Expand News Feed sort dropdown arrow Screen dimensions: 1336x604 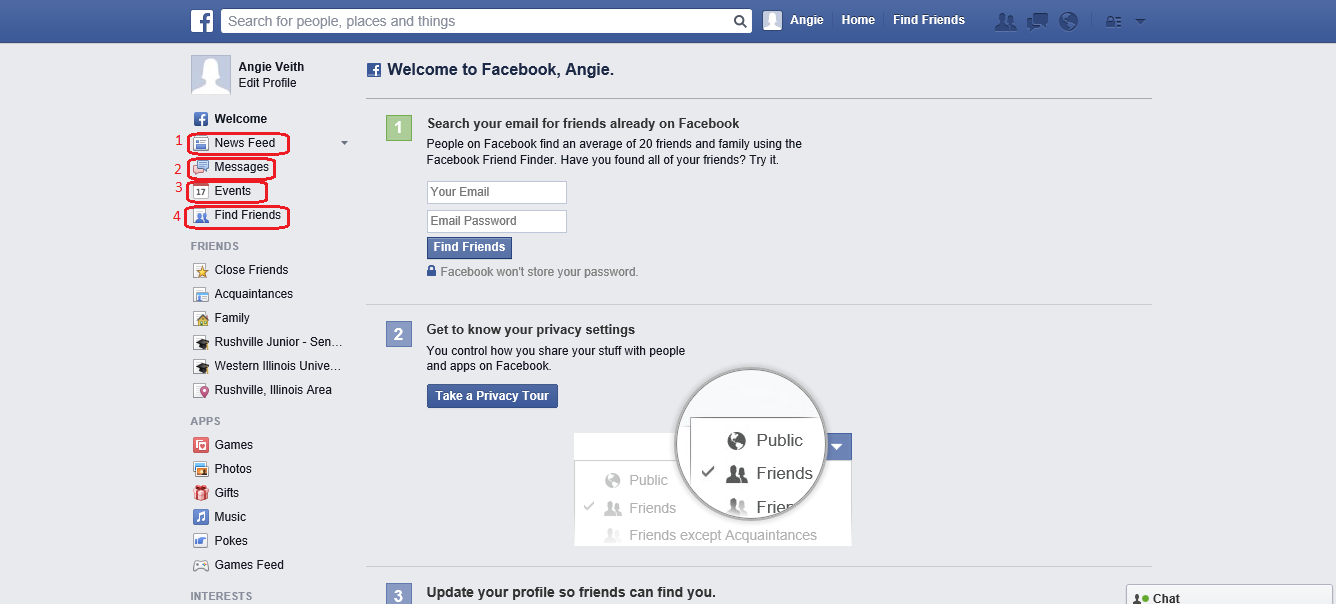coord(344,143)
